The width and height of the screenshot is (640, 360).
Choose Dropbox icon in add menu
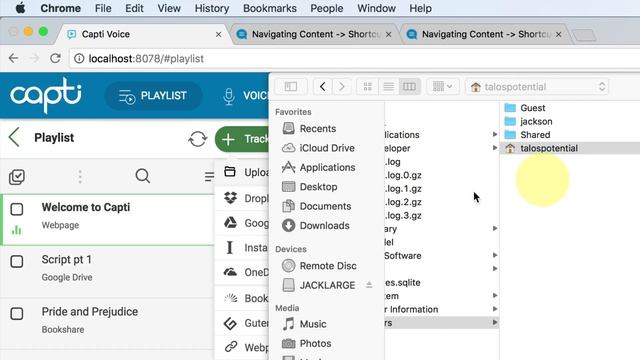click(230, 198)
